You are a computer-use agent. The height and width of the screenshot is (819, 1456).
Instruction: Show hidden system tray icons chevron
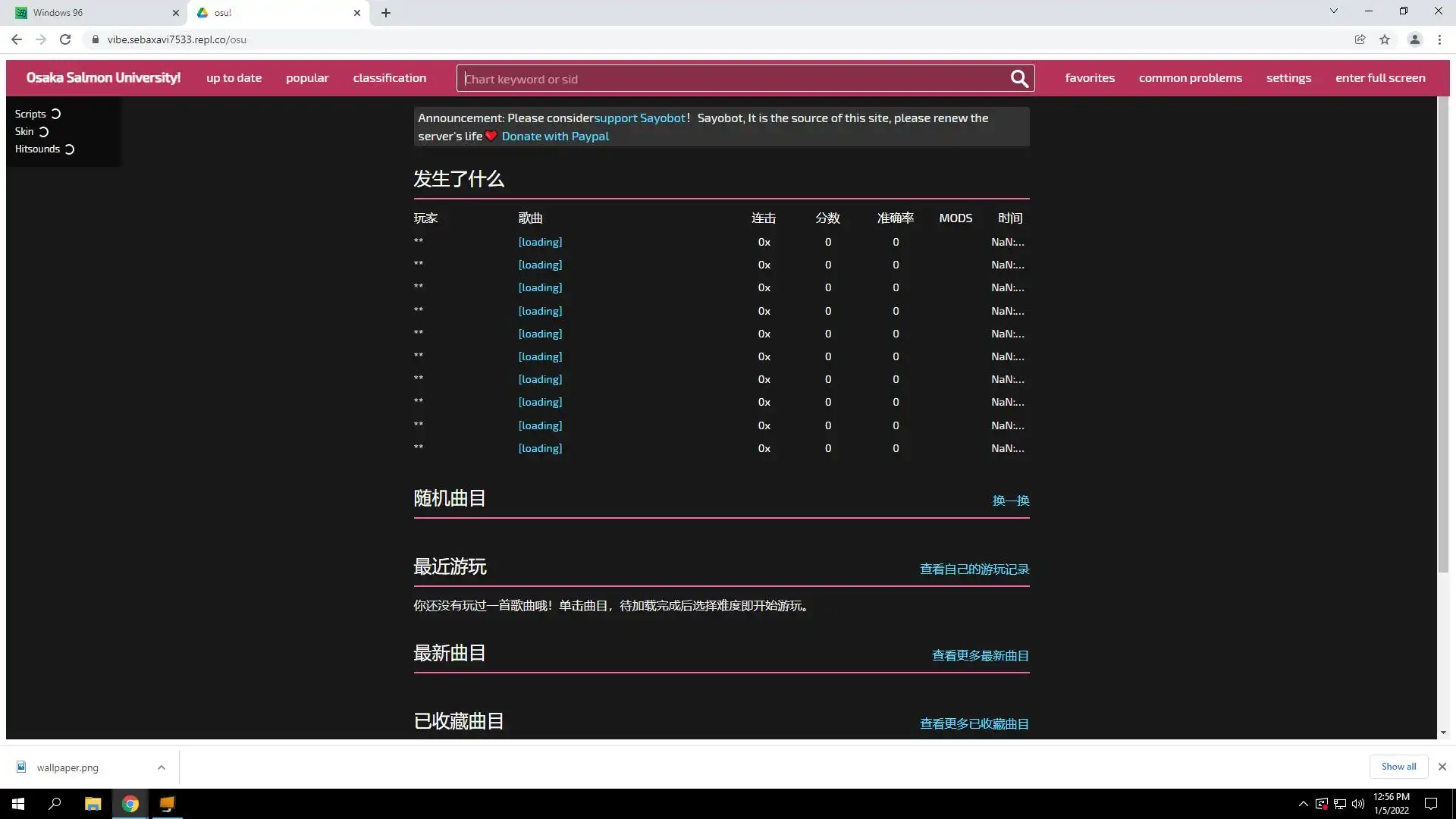1303,804
